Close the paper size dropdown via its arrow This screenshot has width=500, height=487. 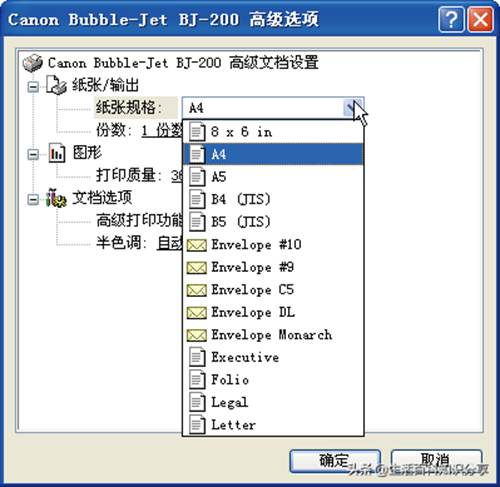353,108
